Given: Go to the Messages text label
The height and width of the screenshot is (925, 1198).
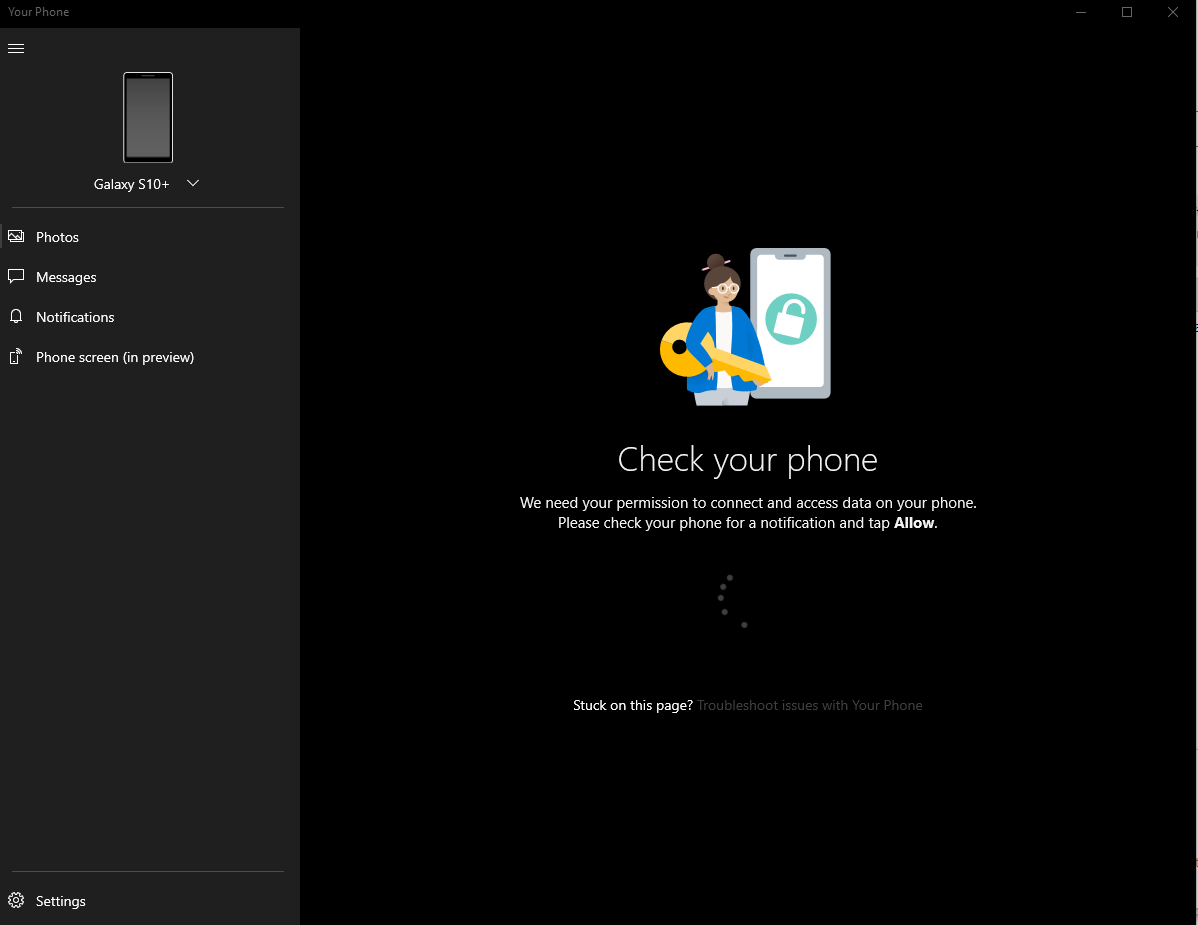Looking at the screenshot, I should 66,277.
